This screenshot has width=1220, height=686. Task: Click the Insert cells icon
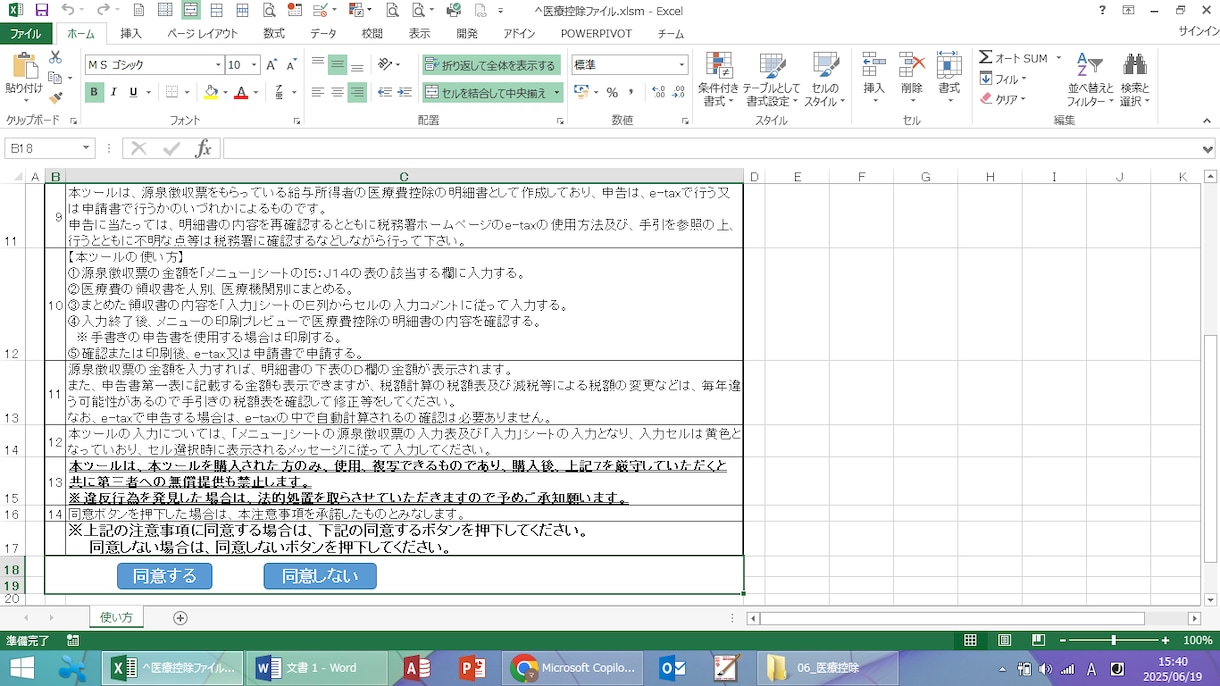(x=874, y=66)
